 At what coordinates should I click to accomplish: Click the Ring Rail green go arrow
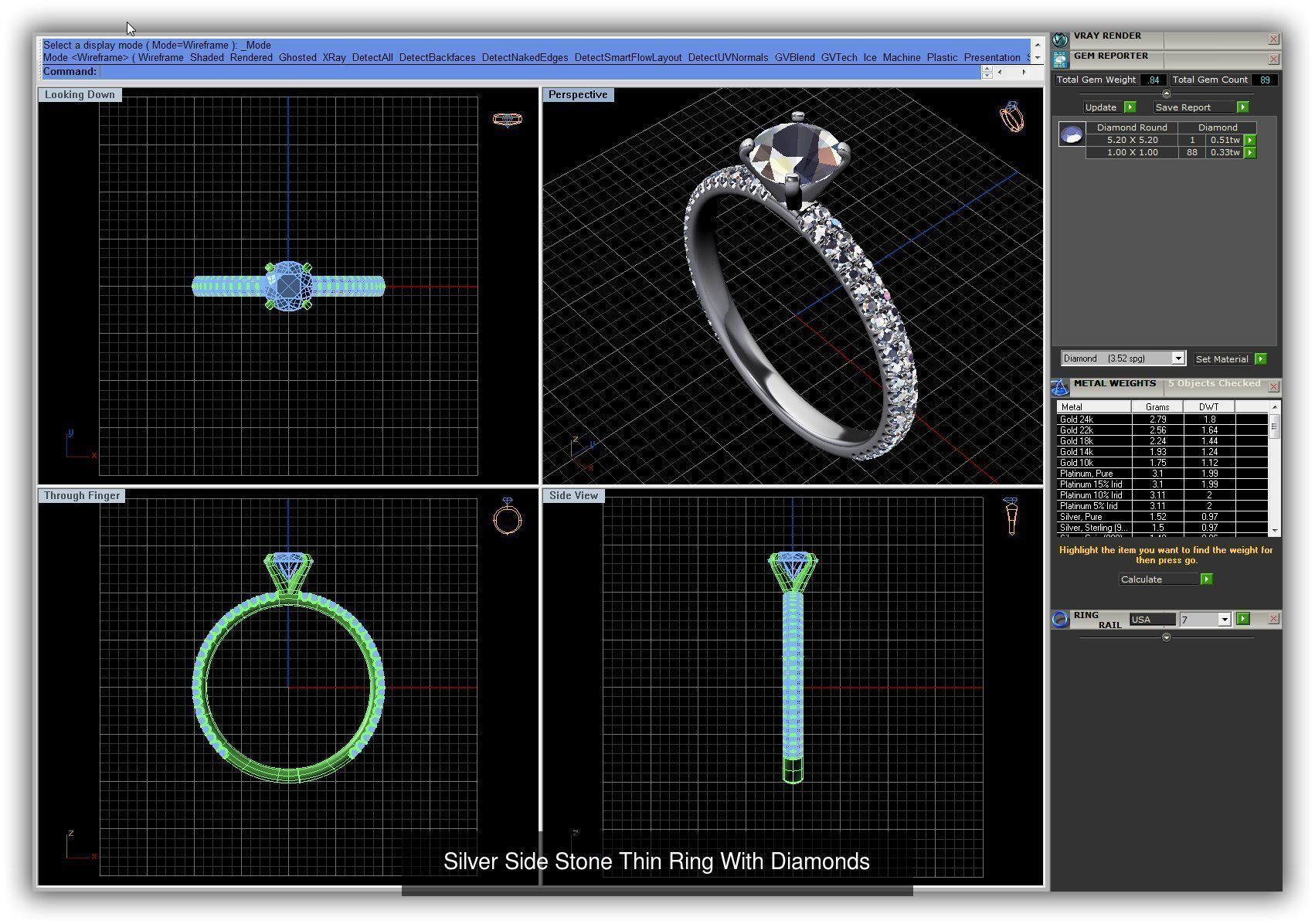(1242, 619)
